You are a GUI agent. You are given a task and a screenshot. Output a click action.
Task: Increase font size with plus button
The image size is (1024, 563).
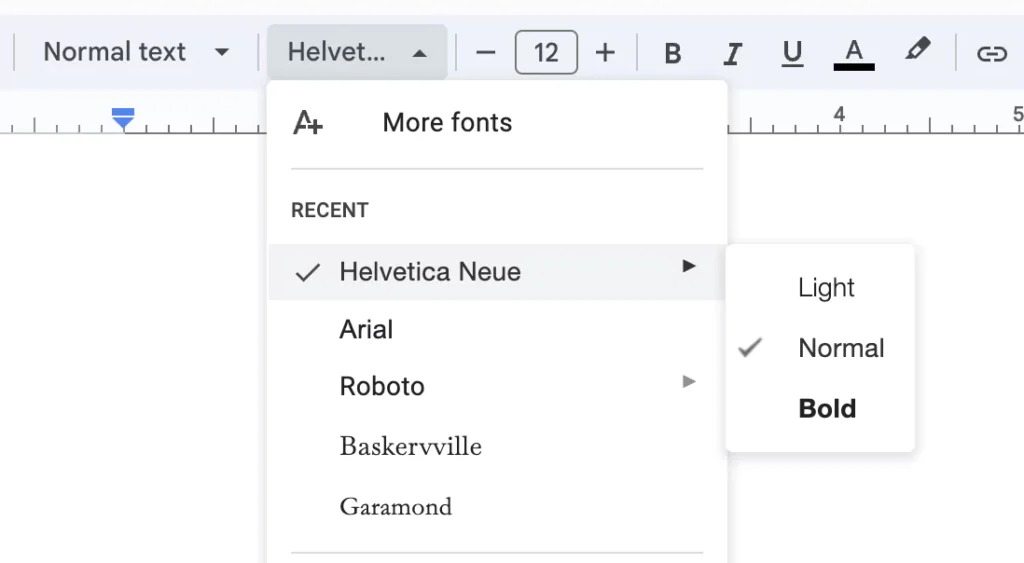(x=605, y=52)
